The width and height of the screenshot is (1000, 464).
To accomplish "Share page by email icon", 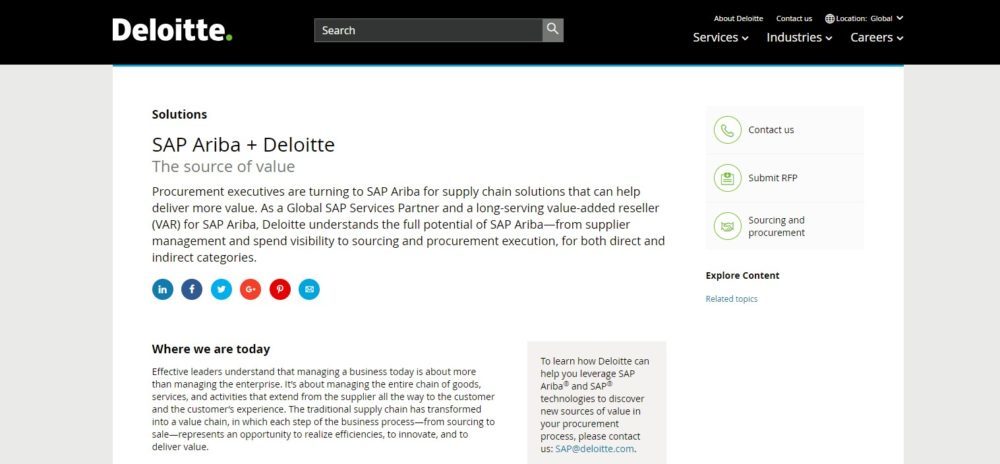I will [x=309, y=289].
